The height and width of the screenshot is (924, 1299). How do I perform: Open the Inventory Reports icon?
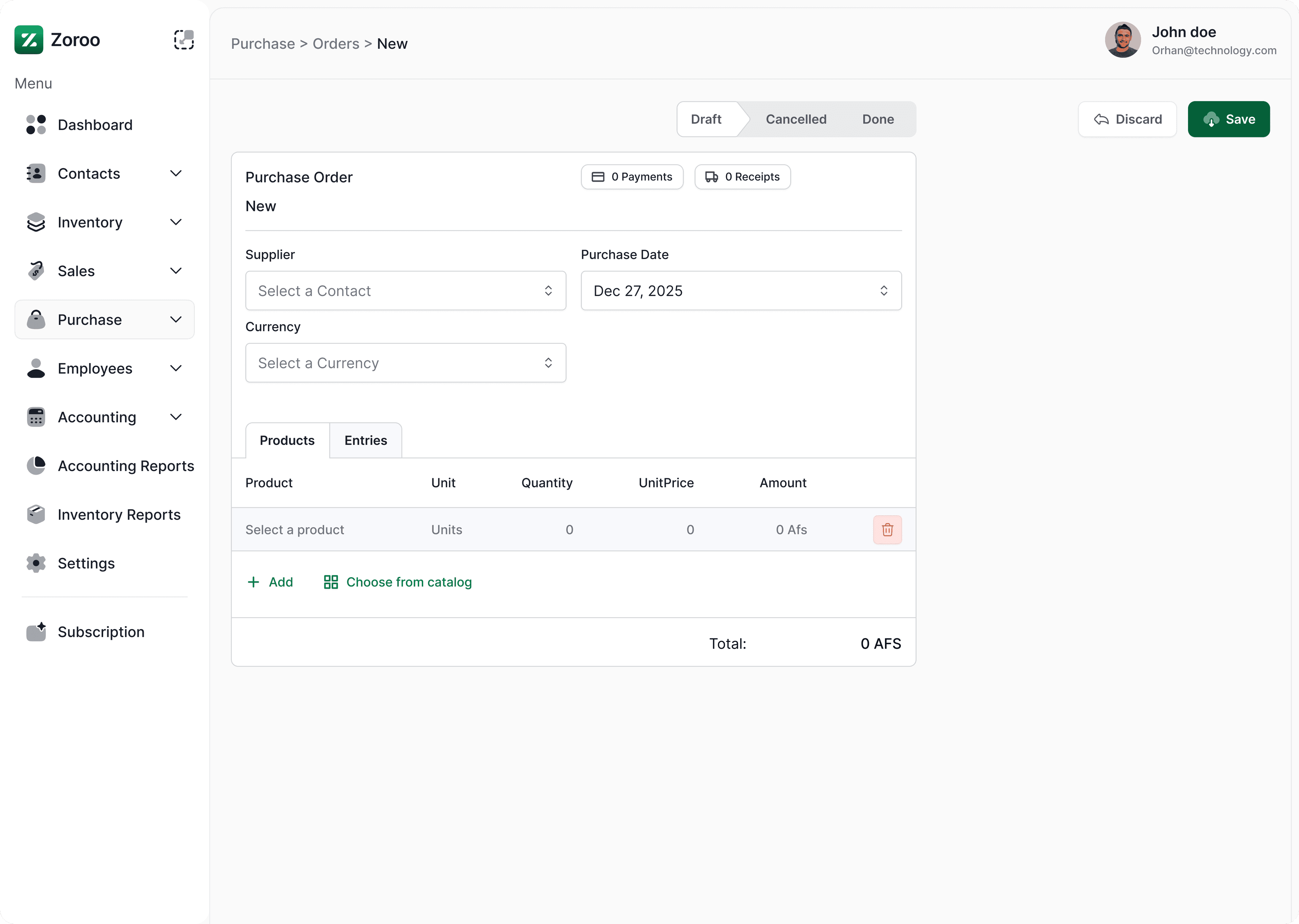(x=36, y=514)
